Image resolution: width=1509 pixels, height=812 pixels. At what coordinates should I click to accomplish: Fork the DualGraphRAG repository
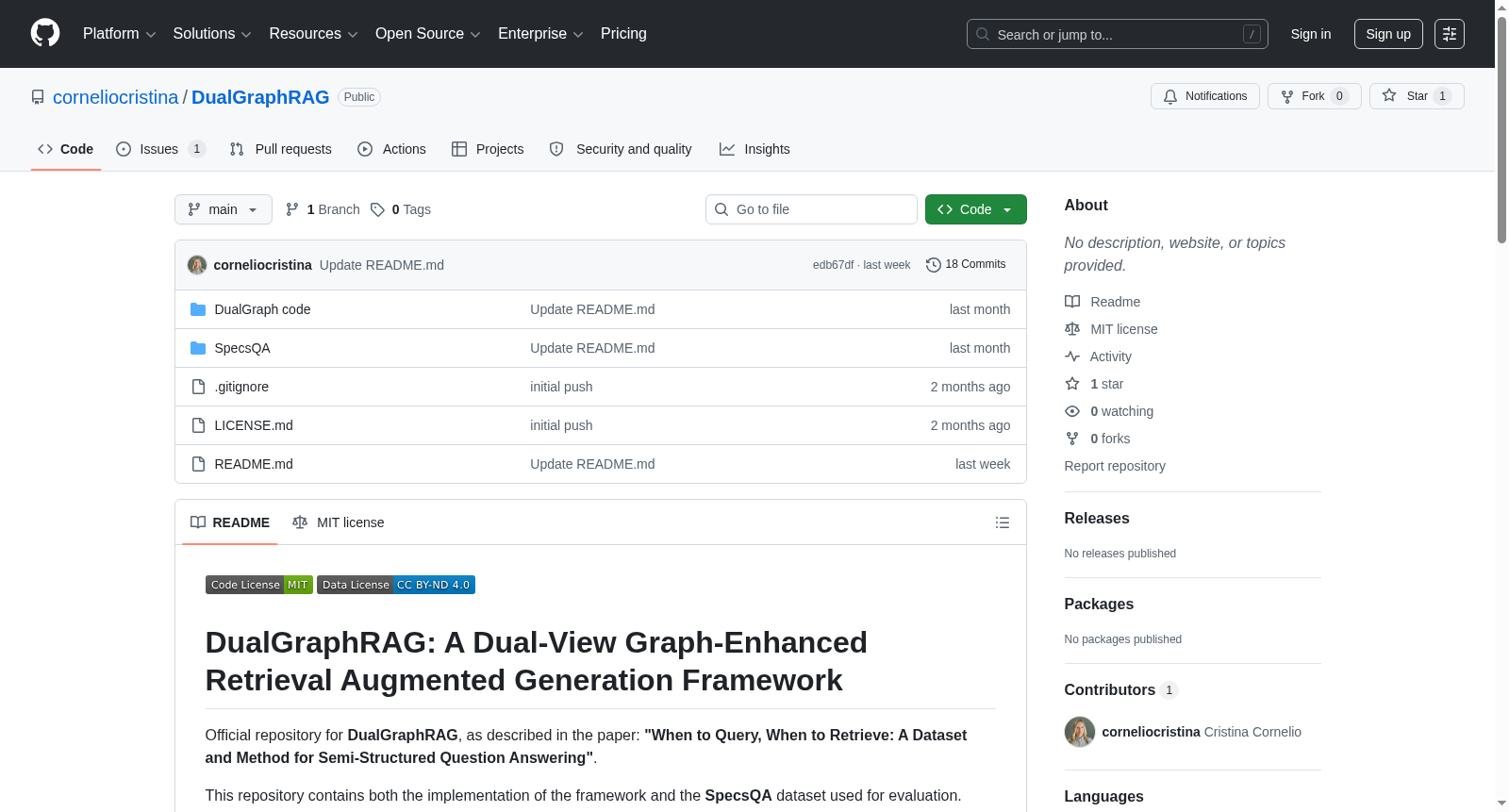point(1314,96)
